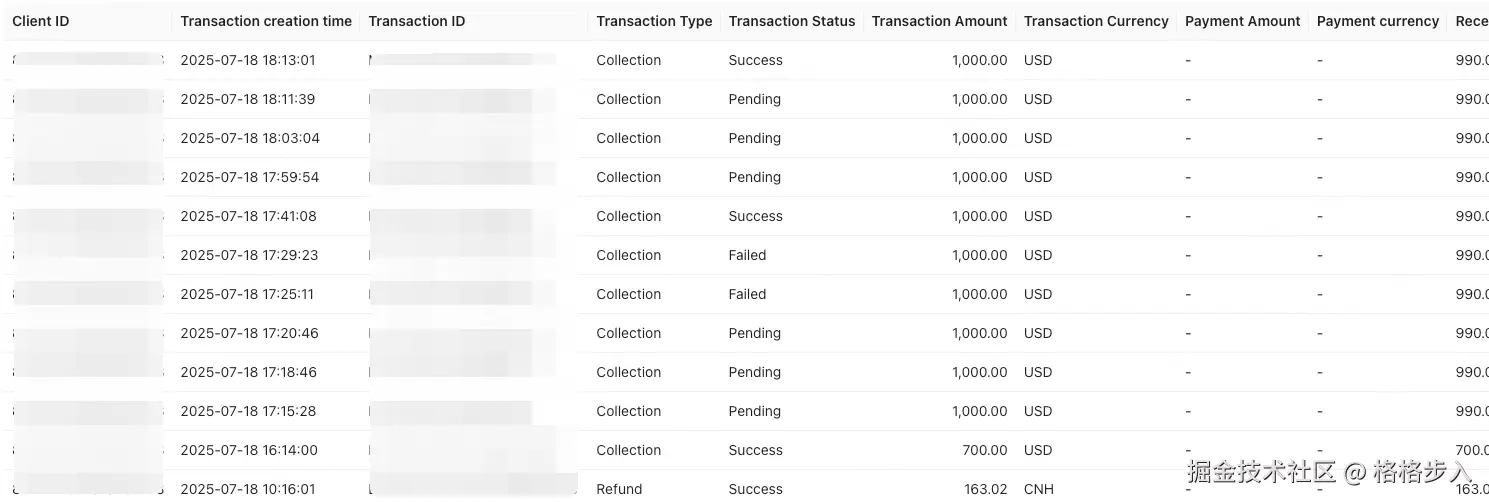The image size is (1489, 502).
Task: Click the Transaction Type column header
Action: pos(654,21)
